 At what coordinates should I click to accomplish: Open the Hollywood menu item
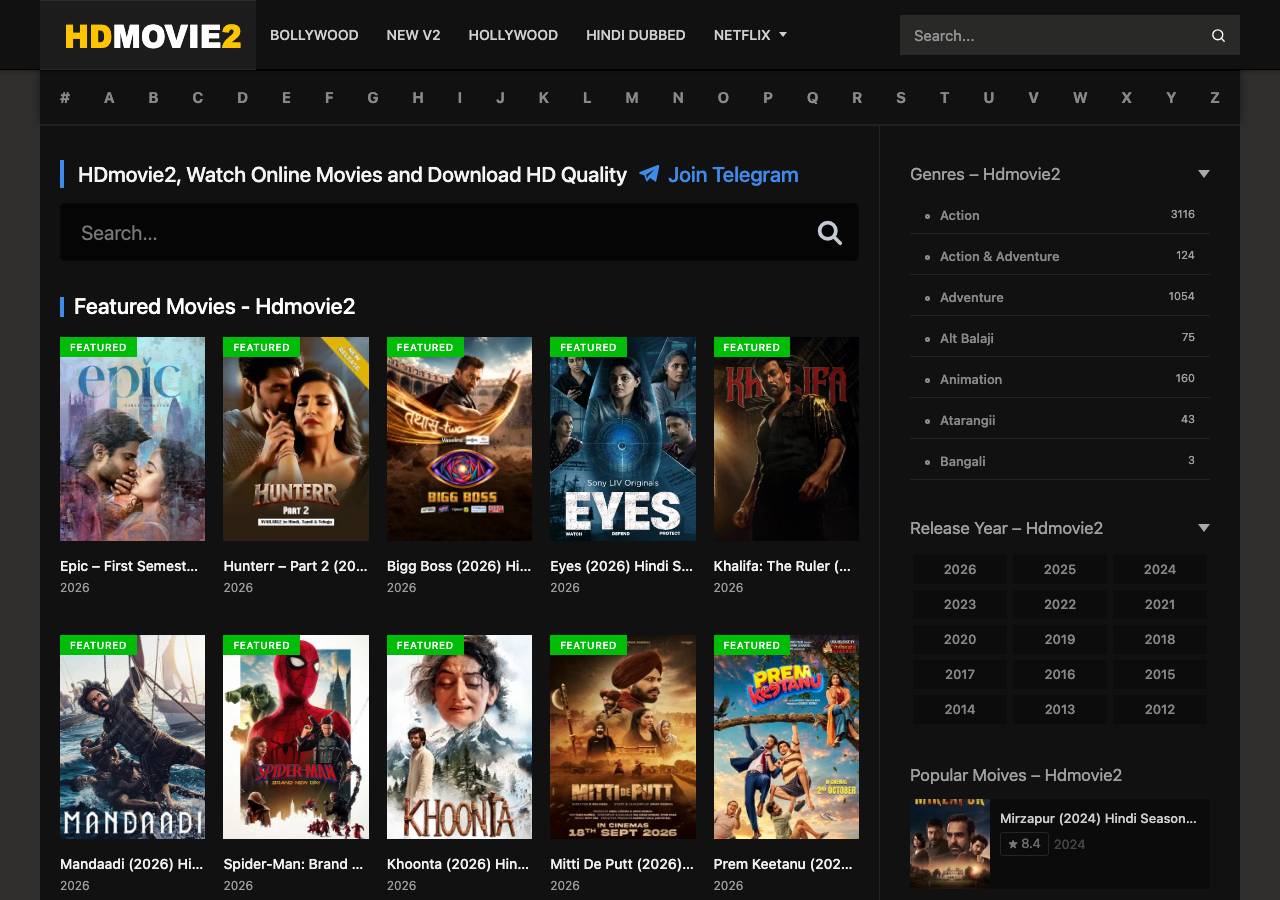click(x=513, y=35)
